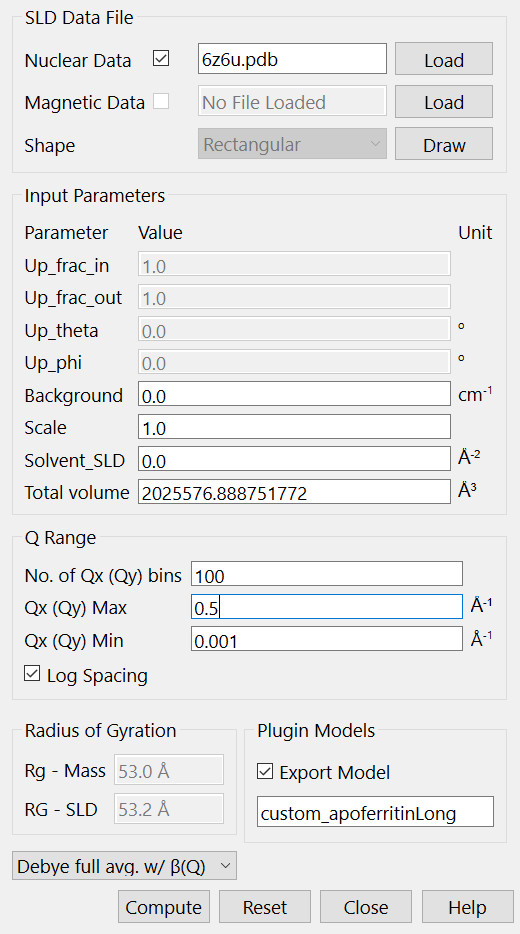This screenshot has height=934, width=520.
Task: Click the Qx (Qy) Min field
Action: [x=326, y=640]
